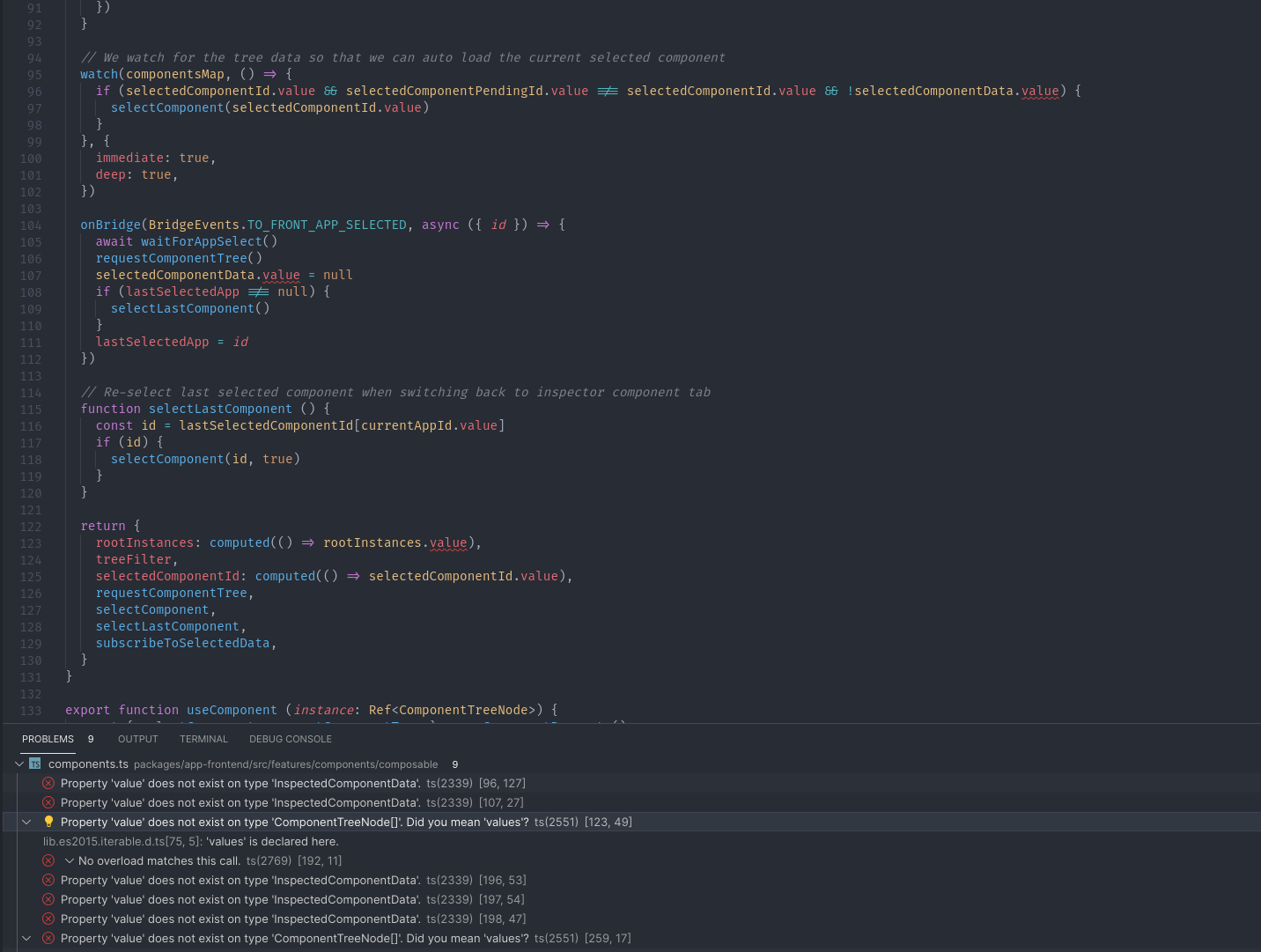Open the DEBUG CONSOLE tab
The height and width of the screenshot is (952, 1261).
pos(291,739)
